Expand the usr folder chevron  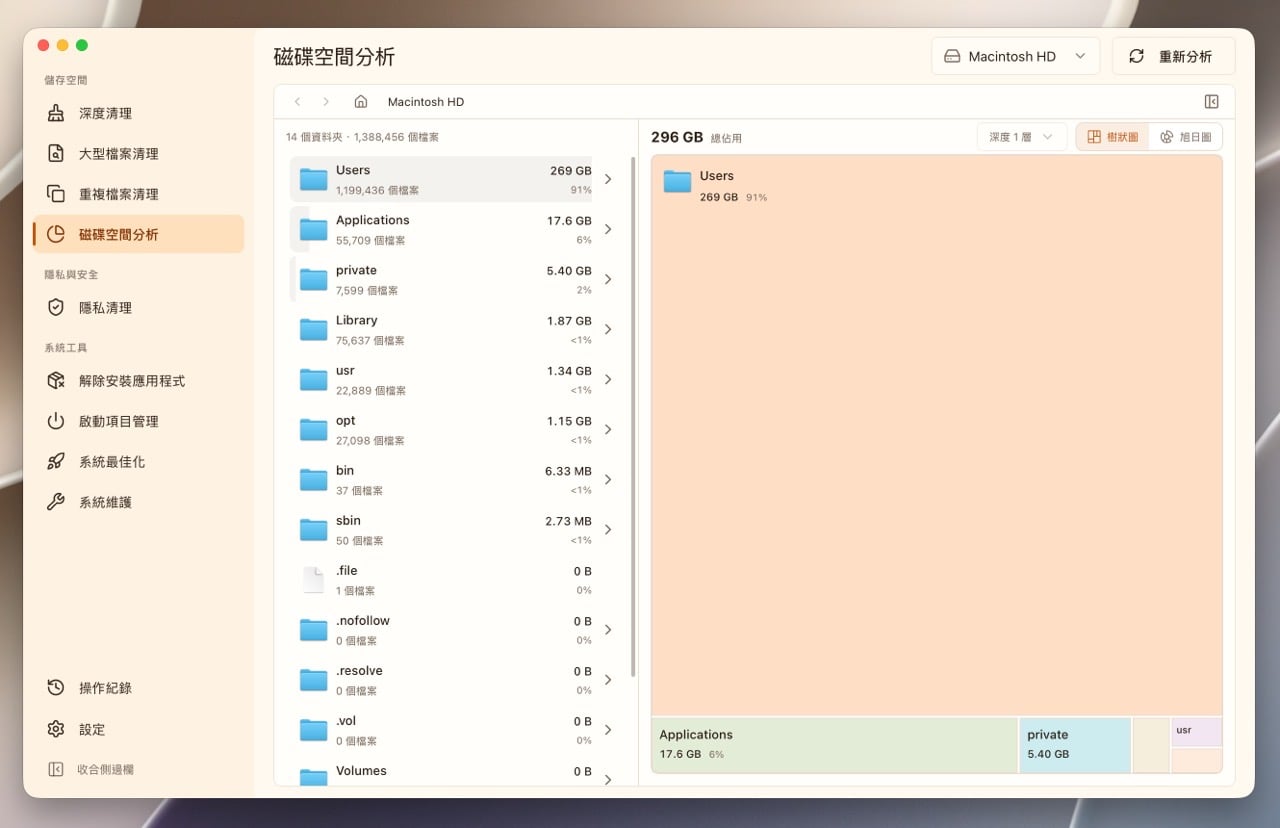tap(608, 379)
